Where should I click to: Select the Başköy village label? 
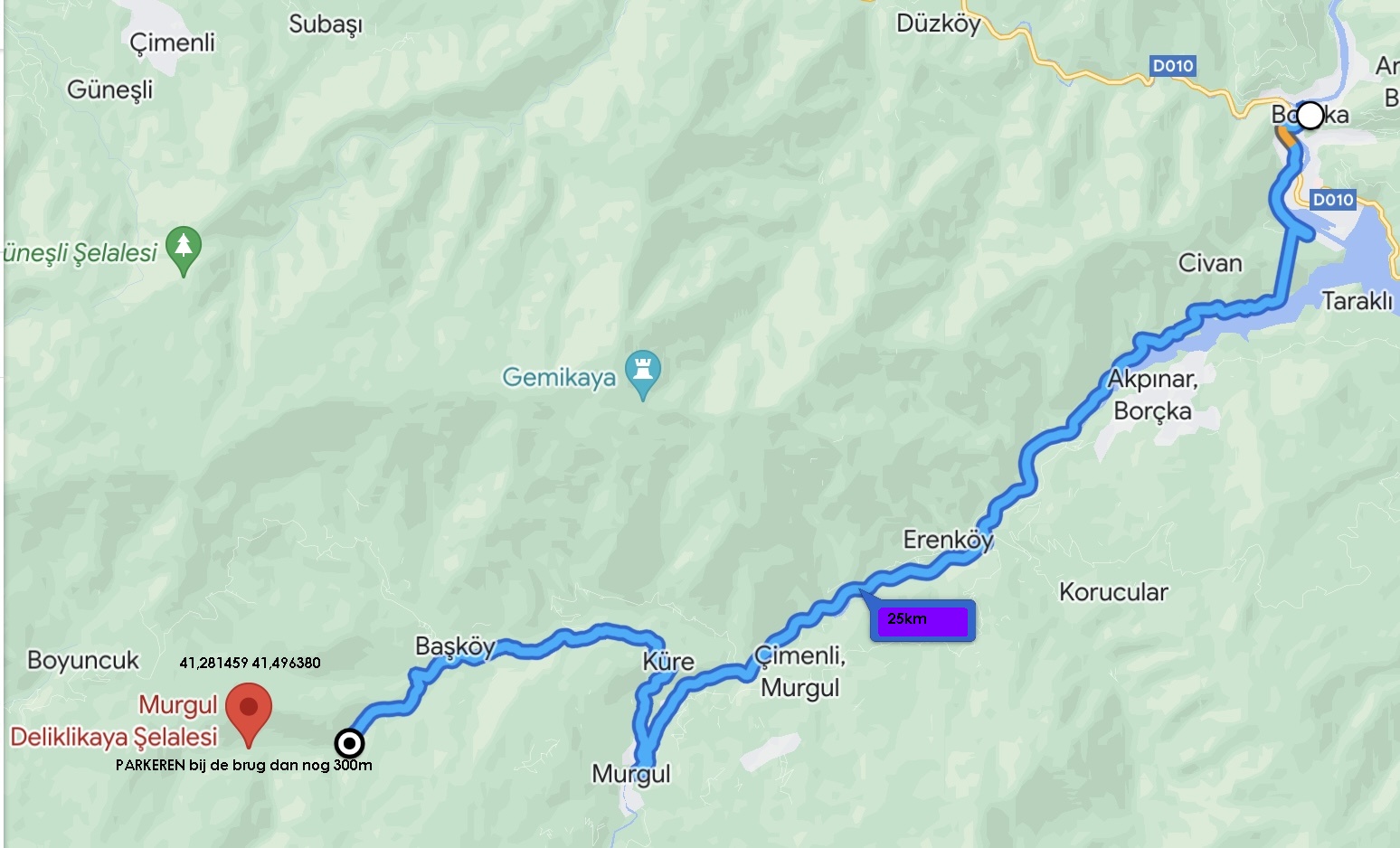[x=455, y=646]
